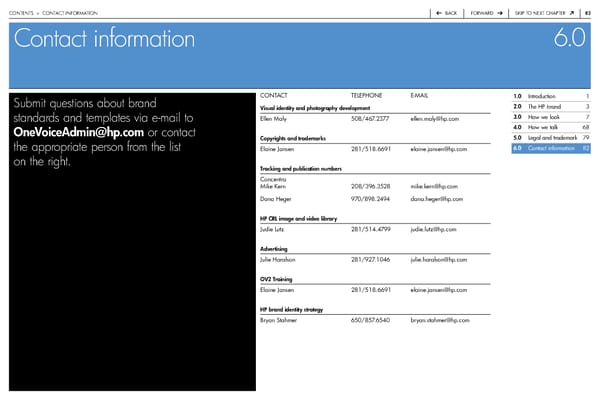Open dana.heger@hp.com email link
The height and width of the screenshot is (400, 600).
click(436, 199)
